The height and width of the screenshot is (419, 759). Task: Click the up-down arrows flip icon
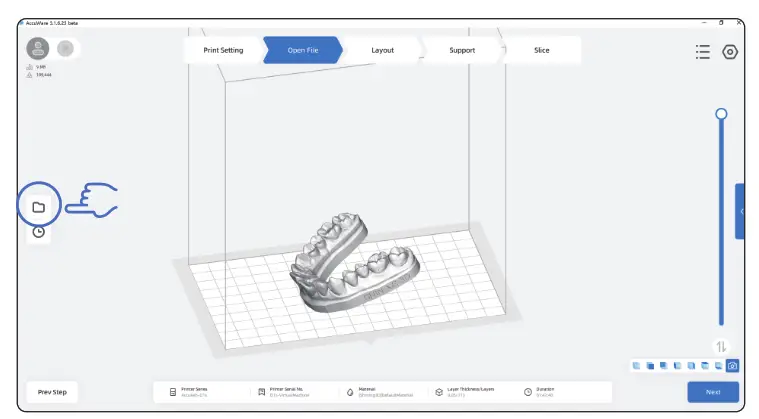point(721,346)
